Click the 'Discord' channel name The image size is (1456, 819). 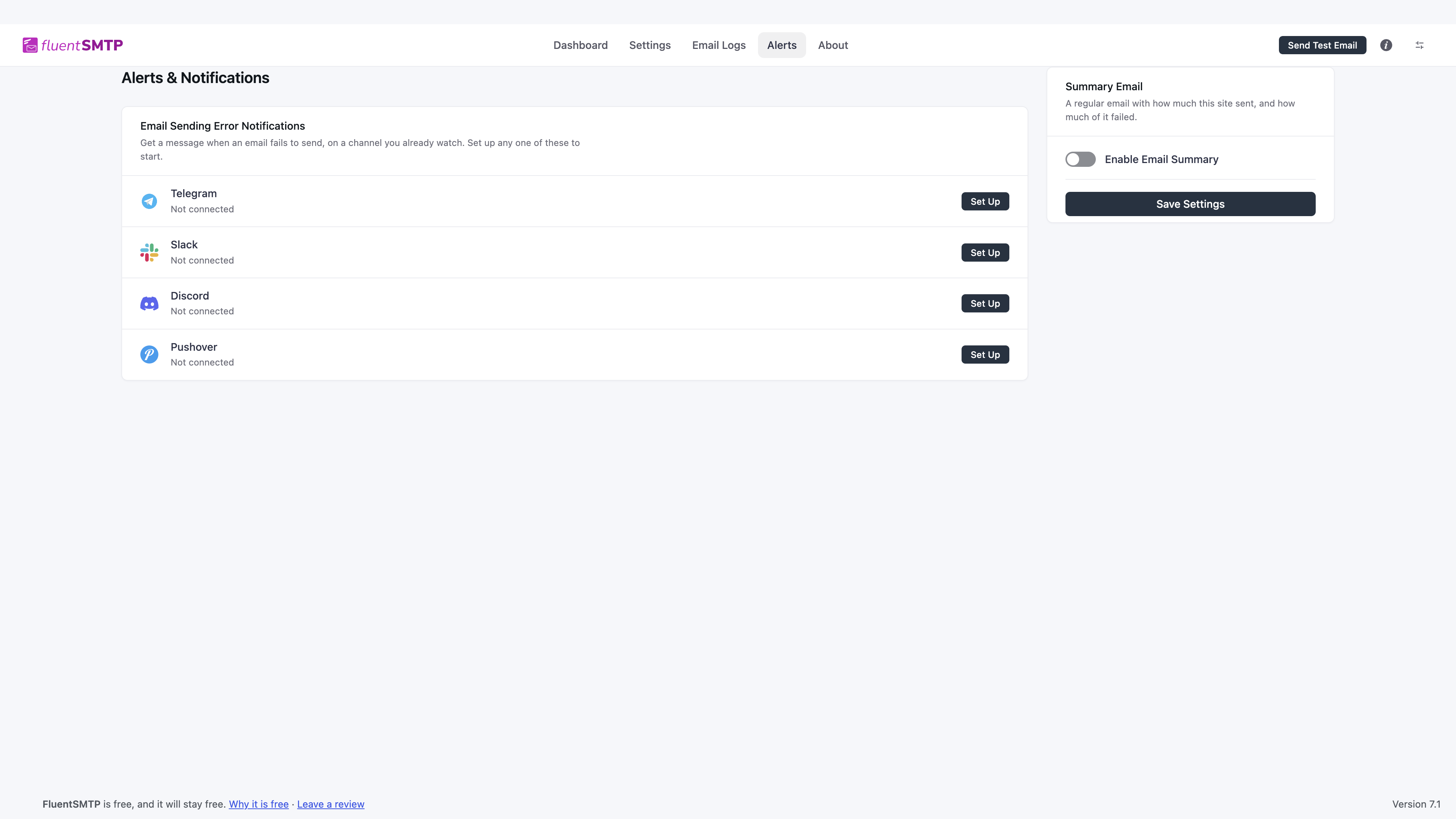click(190, 296)
